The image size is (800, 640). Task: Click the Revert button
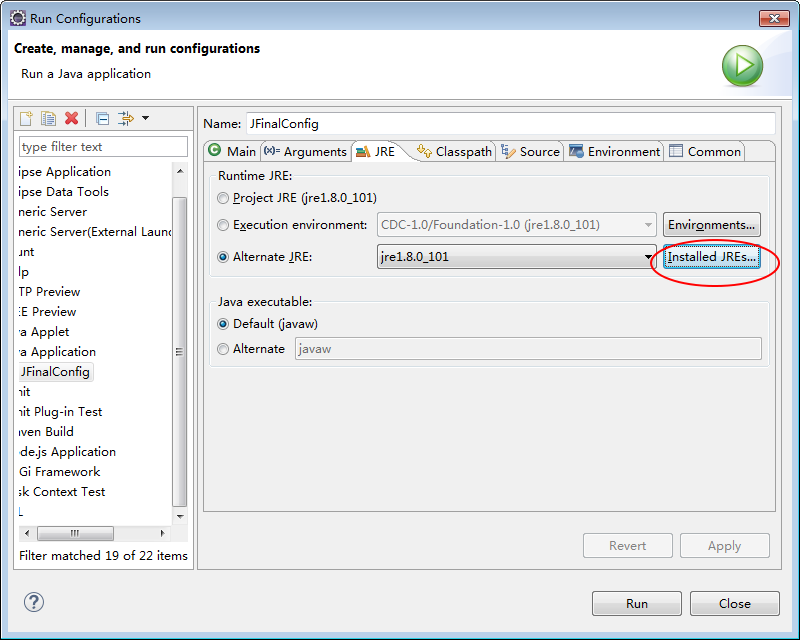click(628, 546)
